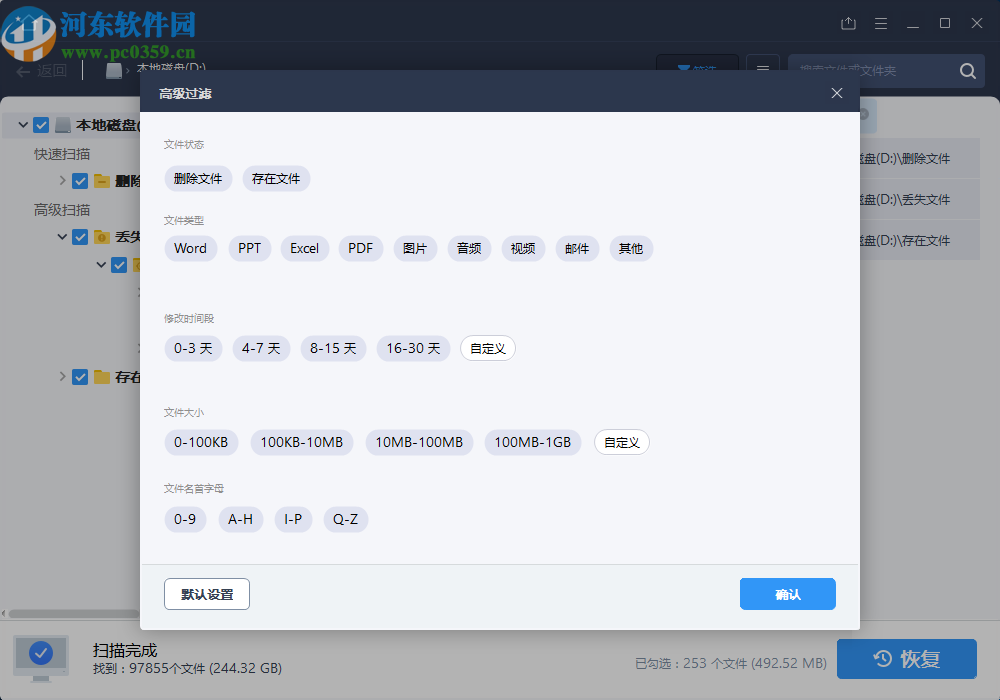Filter by Excel file type
Image resolution: width=1000 pixels, height=700 pixels.
pos(304,249)
